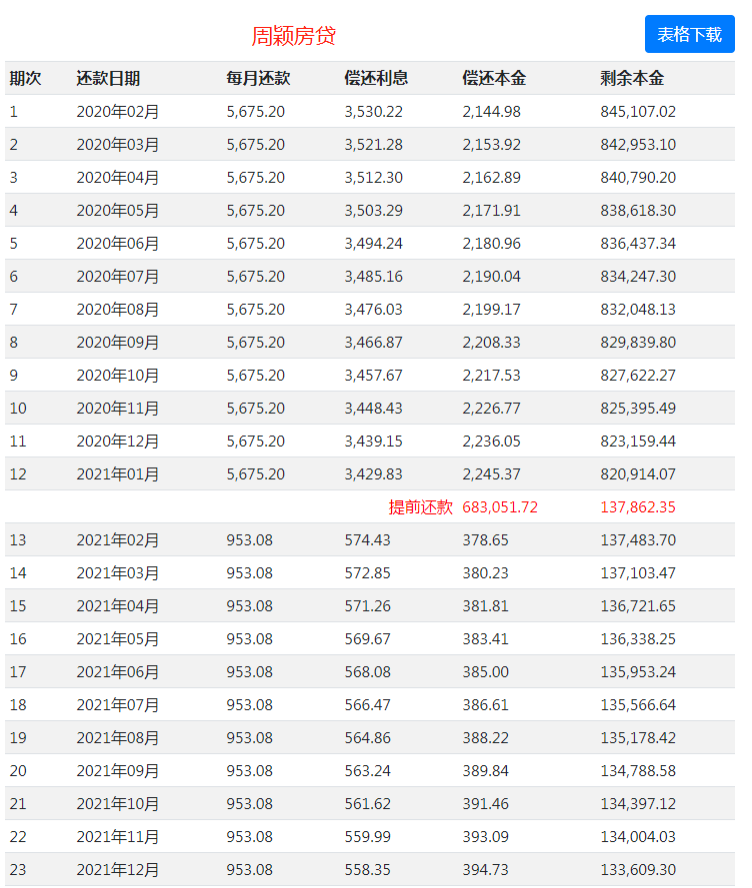752x888 pixels.
Task: Select interest value 3,485.16
Action: 374,276
